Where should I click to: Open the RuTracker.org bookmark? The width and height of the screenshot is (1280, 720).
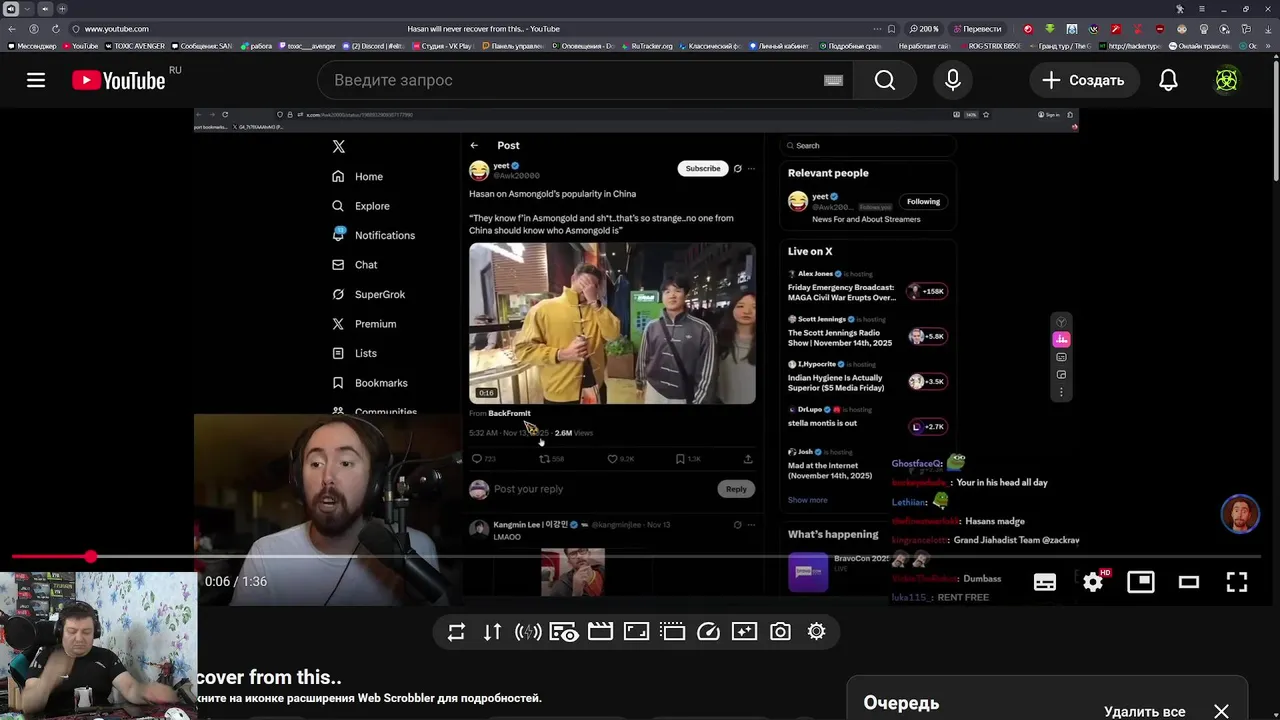pos(647,46)
